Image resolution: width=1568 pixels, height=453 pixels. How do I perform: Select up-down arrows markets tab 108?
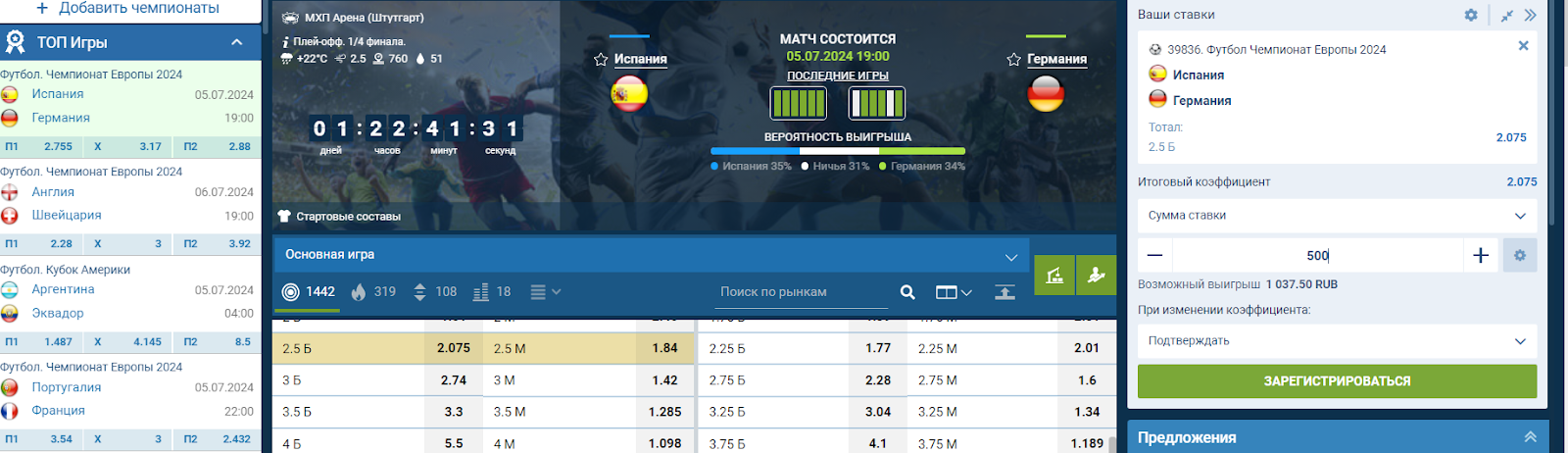pos(434,292)
